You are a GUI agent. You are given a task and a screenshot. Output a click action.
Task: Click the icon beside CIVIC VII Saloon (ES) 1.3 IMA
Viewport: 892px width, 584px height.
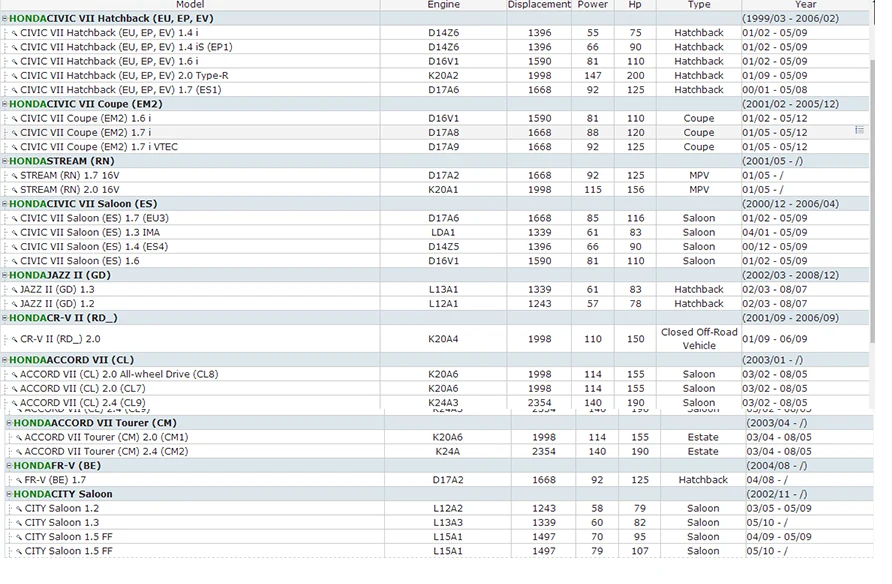point(15,233)
